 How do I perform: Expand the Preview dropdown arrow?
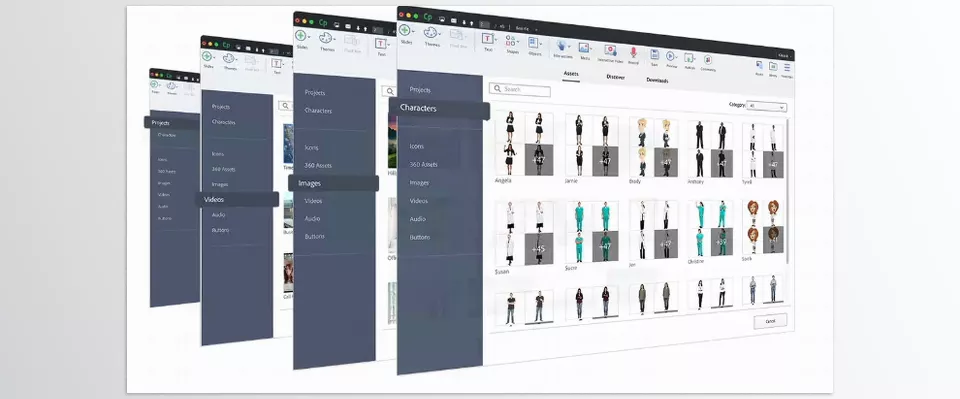(x=677, y=57)
